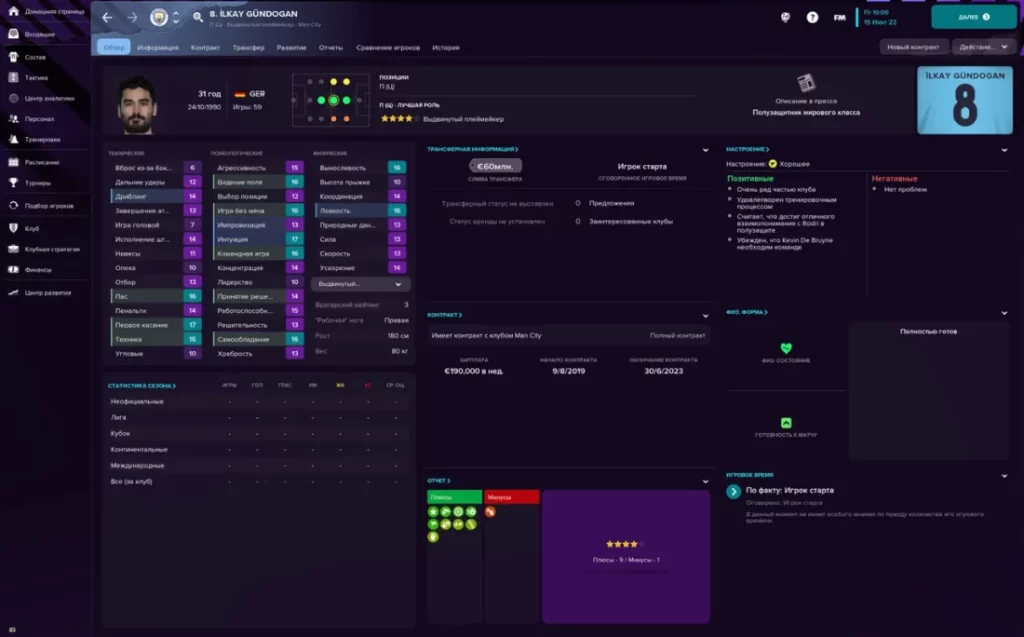Collapse the Трансферная информация panel

pos(705,148)
